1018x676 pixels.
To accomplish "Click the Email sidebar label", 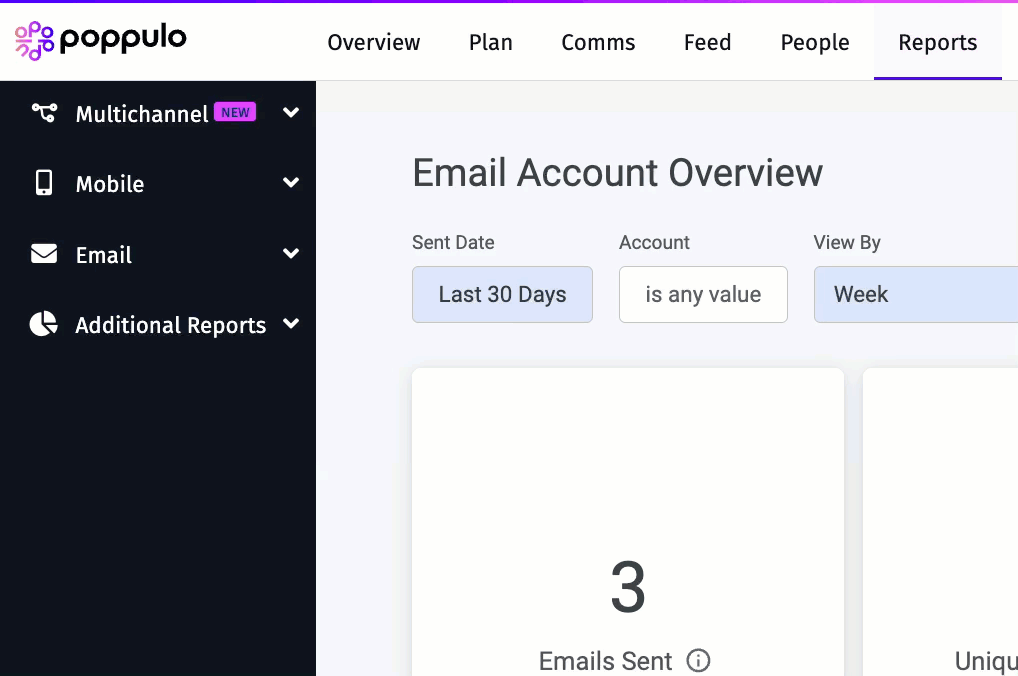I will pyautogui.click(x=104, y=255).
